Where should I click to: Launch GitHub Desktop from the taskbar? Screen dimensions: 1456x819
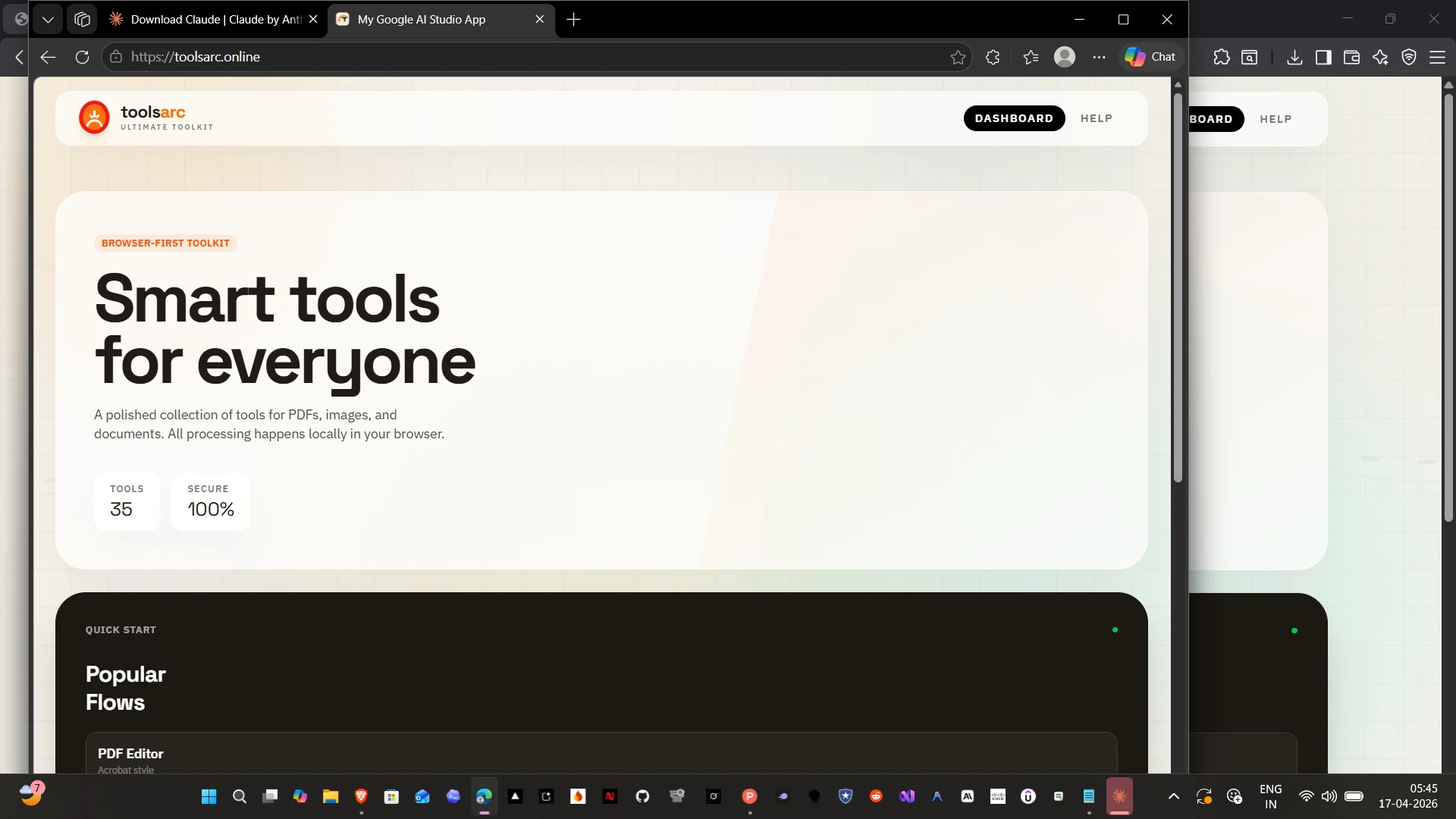point(642,796)
